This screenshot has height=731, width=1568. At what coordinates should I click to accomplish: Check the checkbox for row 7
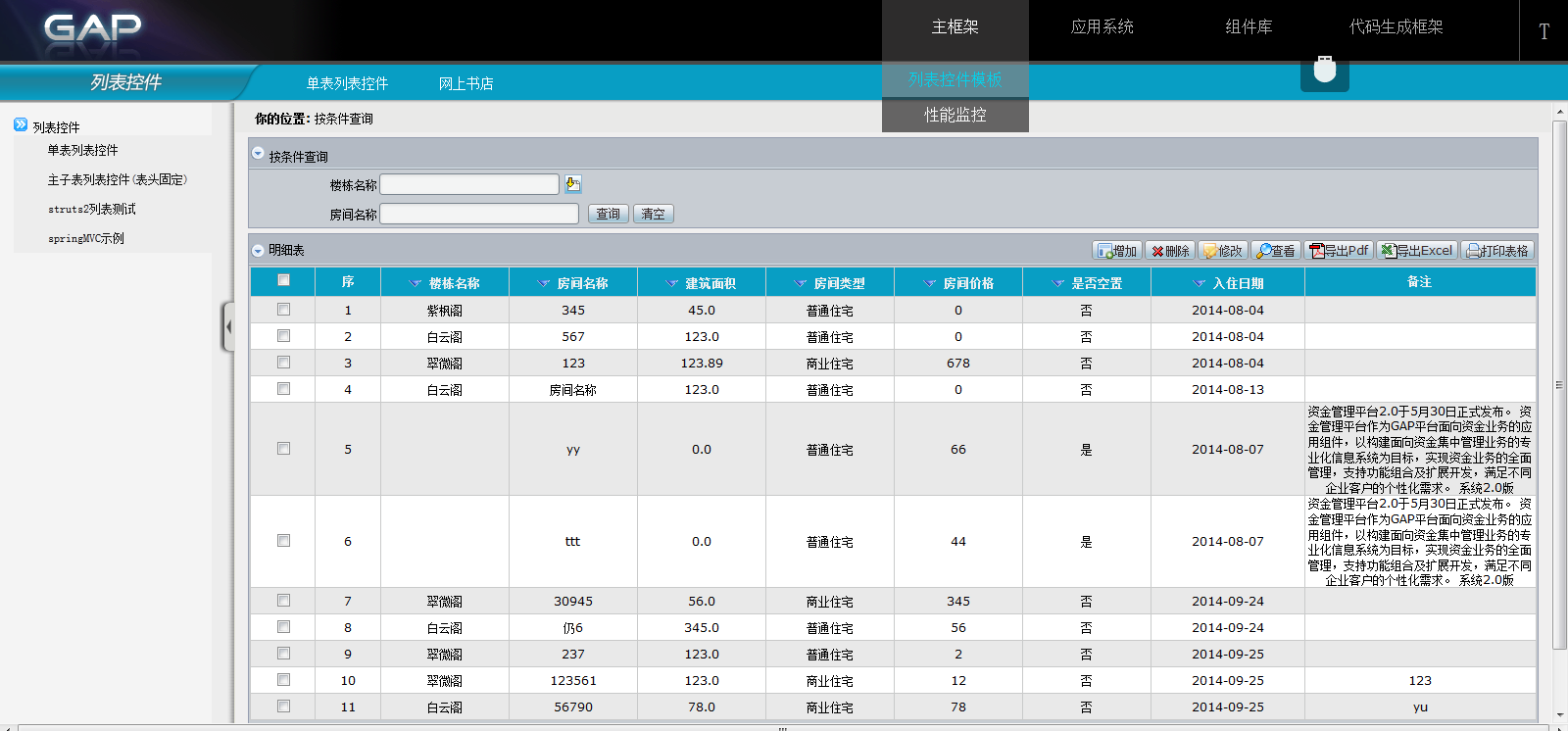tap(283, 600)
